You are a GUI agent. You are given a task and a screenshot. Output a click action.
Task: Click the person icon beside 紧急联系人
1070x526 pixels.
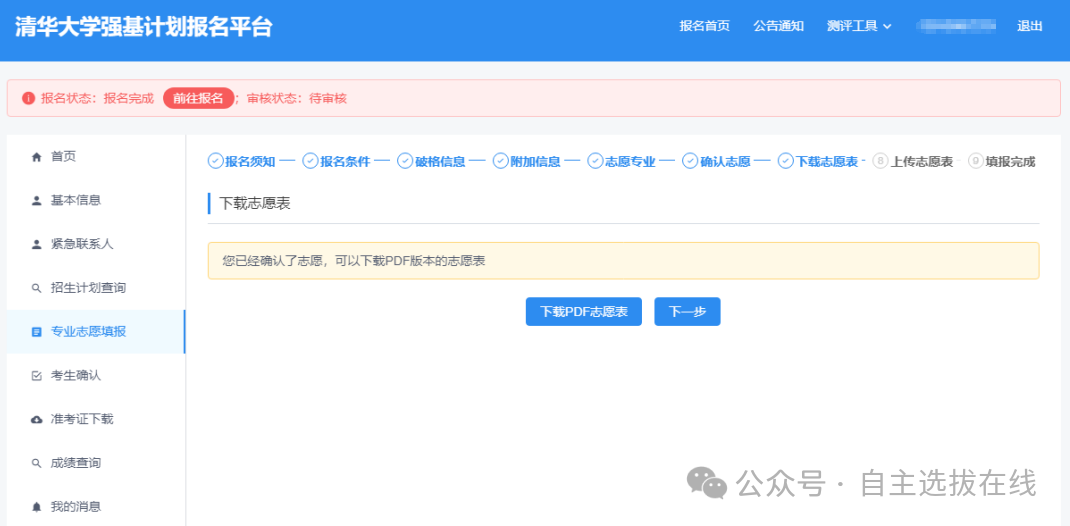coord(37,244)
